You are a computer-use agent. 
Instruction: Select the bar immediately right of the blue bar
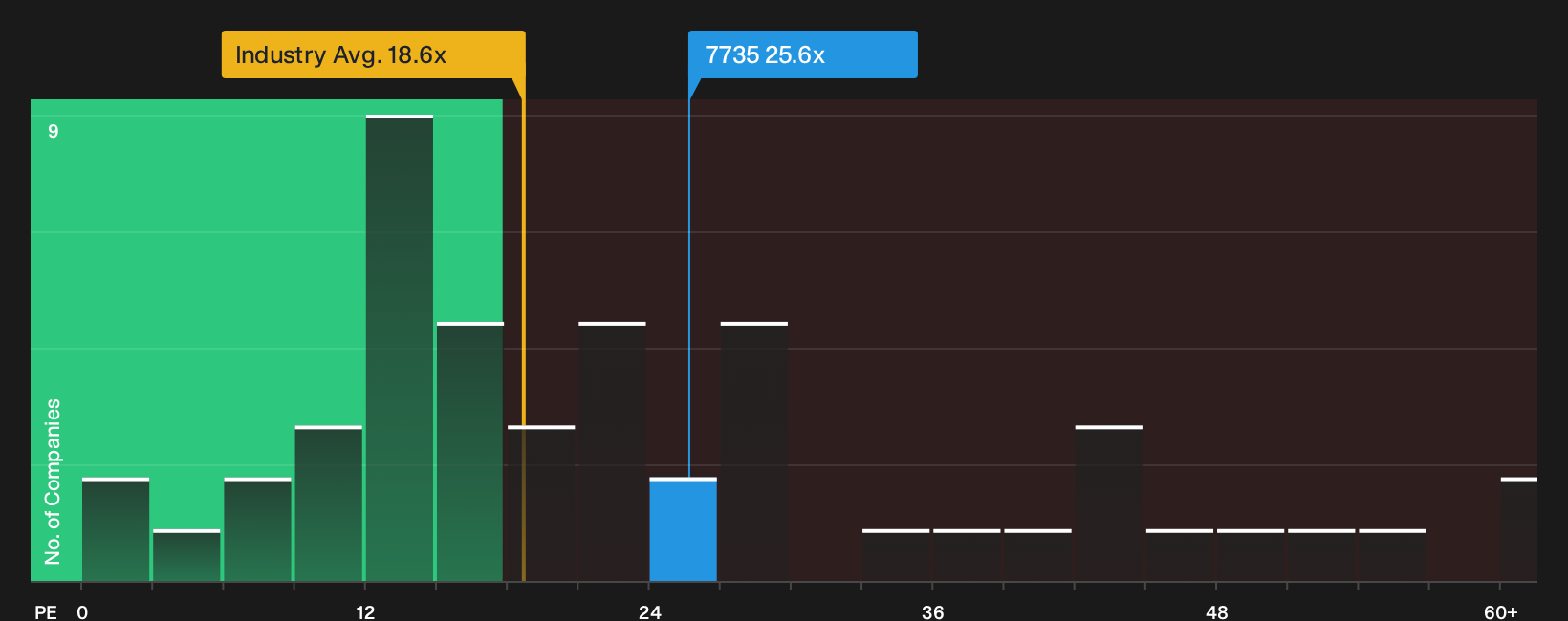754,452
